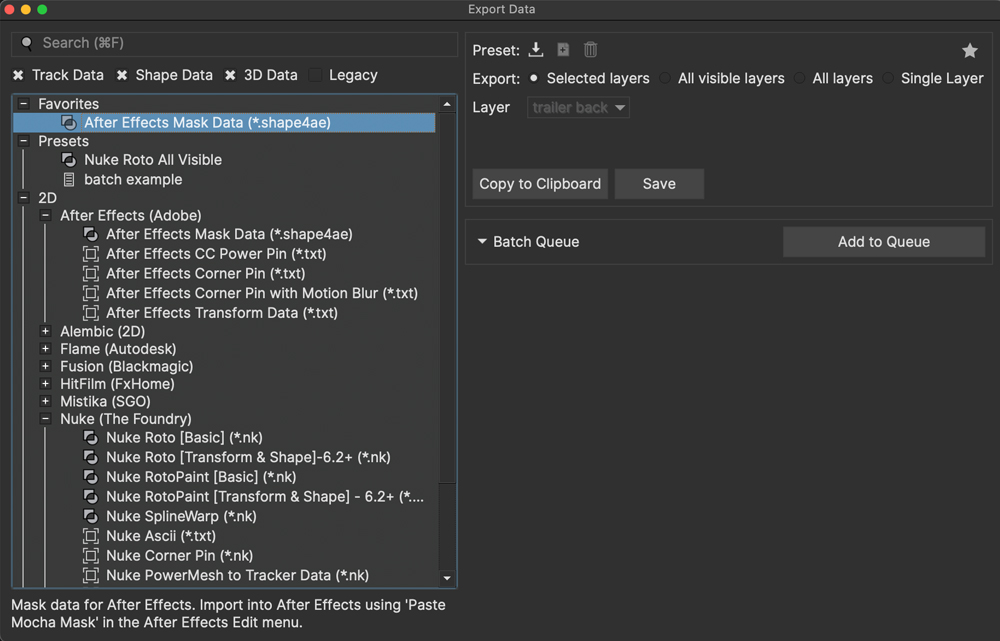1000x641 pixels.
Task: Select 'After Effects CC Power Pin (*.txt)' text
Action: pyautogui.click(x=216, y=254)
